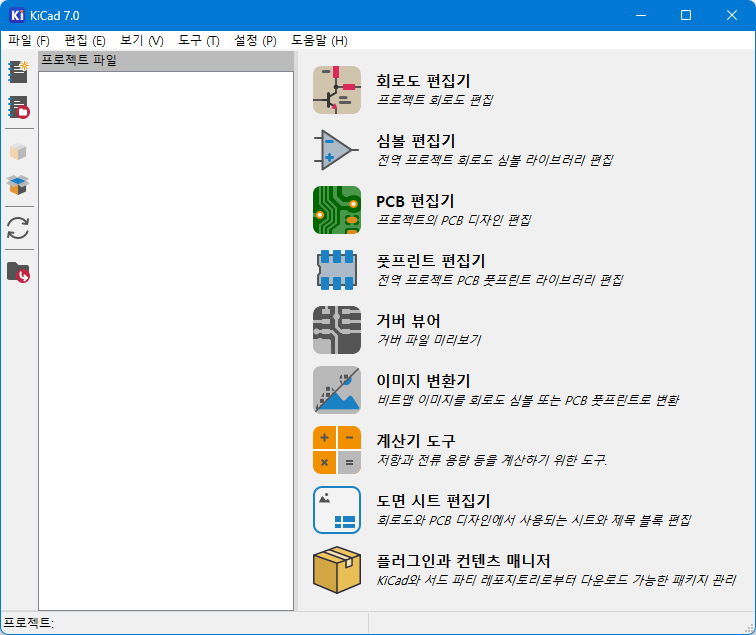Click the 도면 시트 편집기 label

pos(433,500)
